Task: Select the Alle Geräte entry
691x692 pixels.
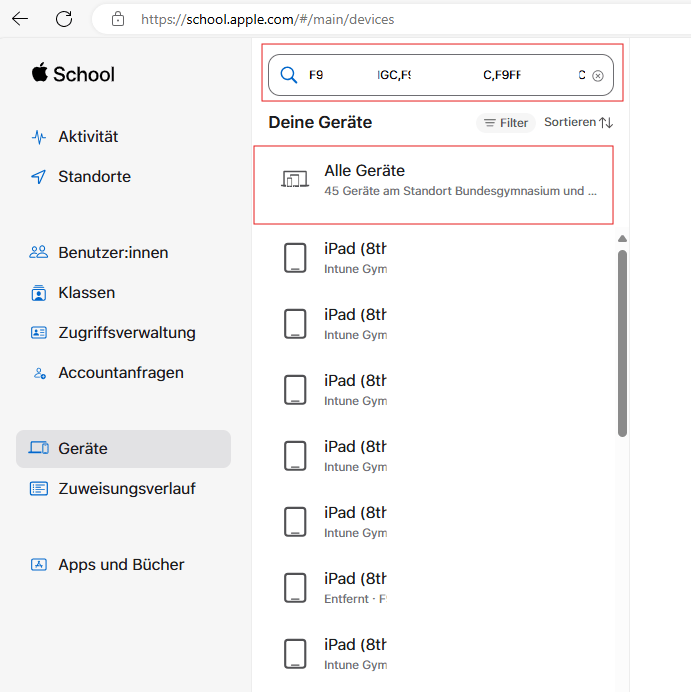Action: [434, 185]
